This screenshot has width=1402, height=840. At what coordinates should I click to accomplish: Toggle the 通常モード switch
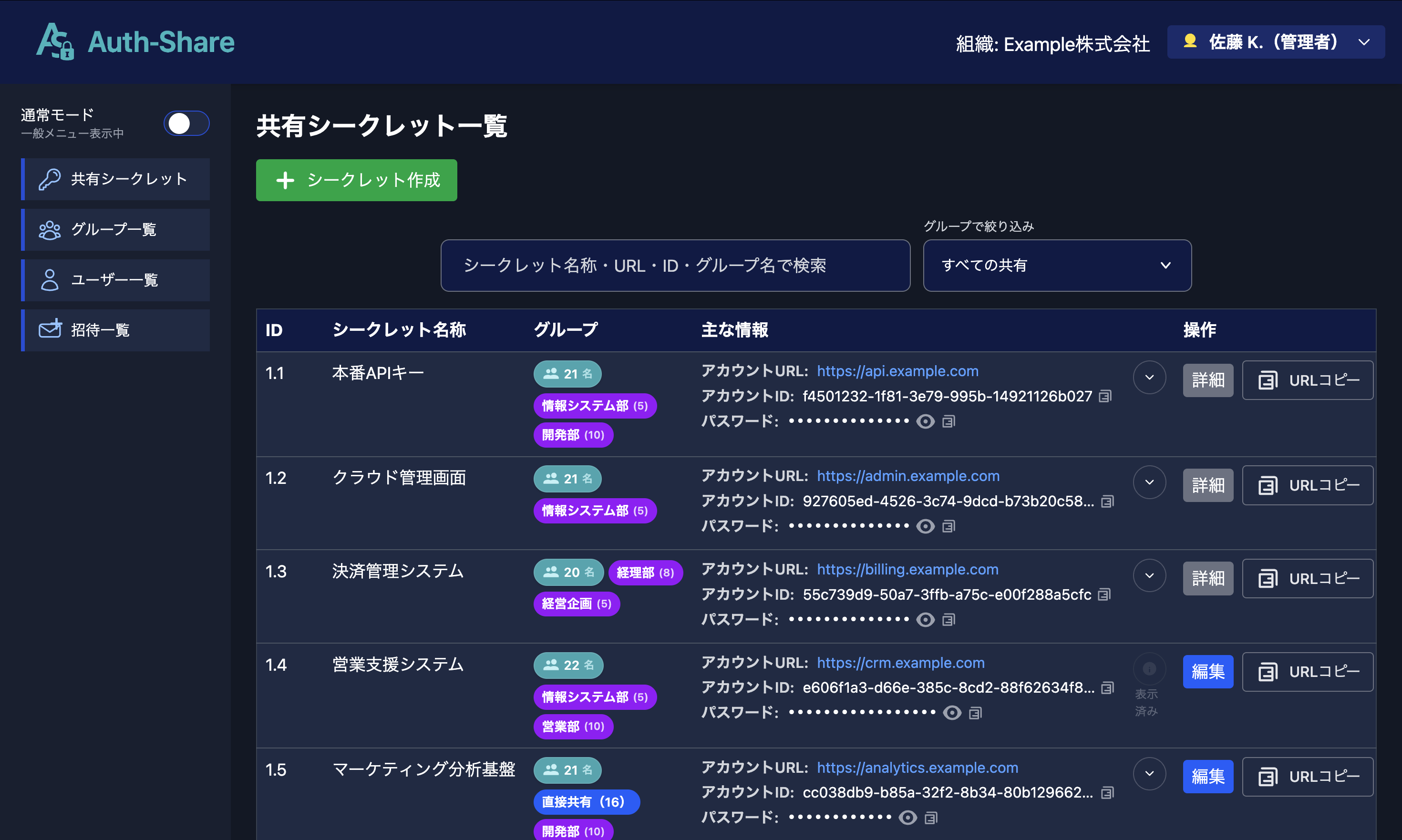(187, 123)
